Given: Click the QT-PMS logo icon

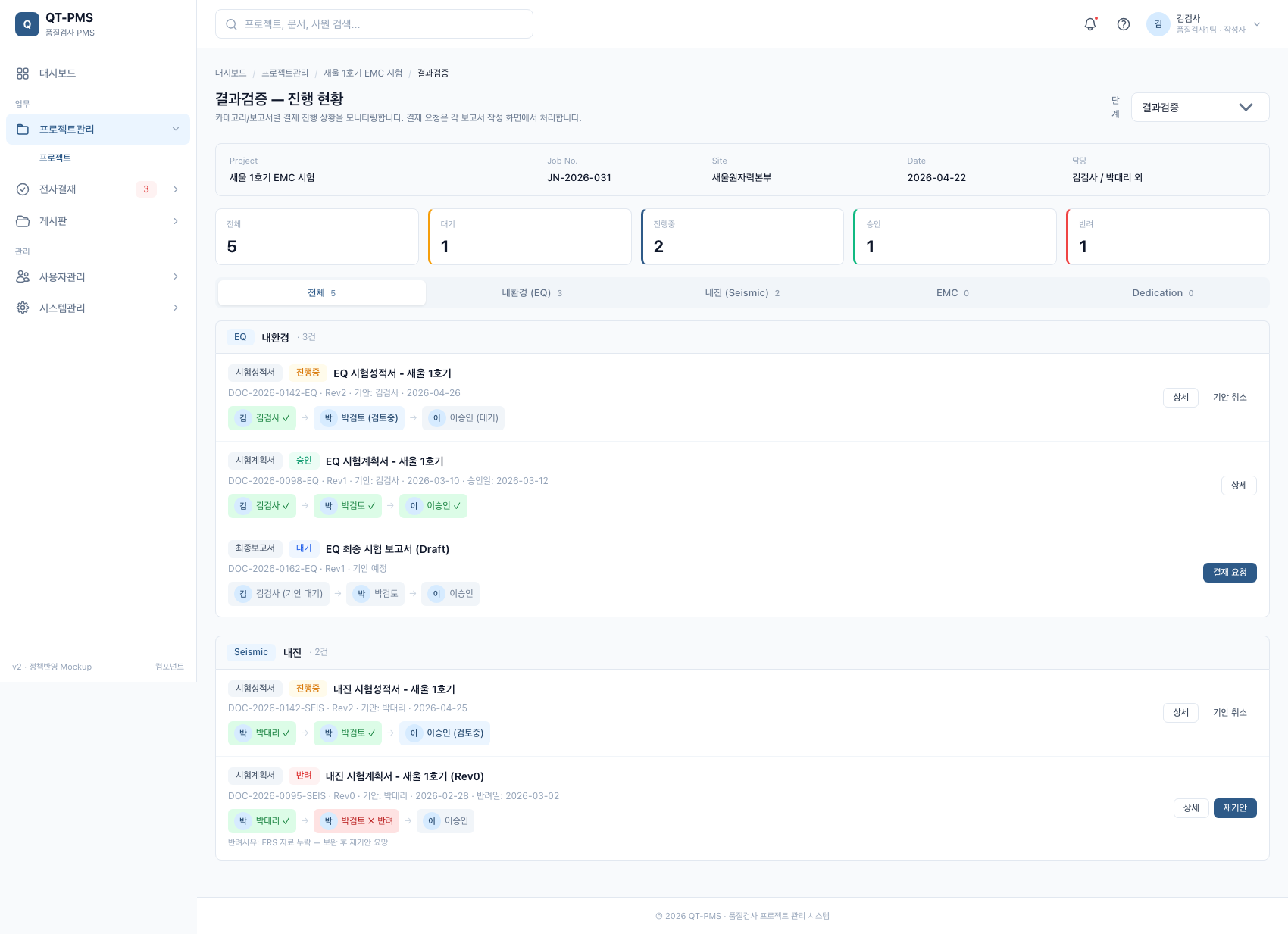Looking at the screenshot, I should click(27, 24).
